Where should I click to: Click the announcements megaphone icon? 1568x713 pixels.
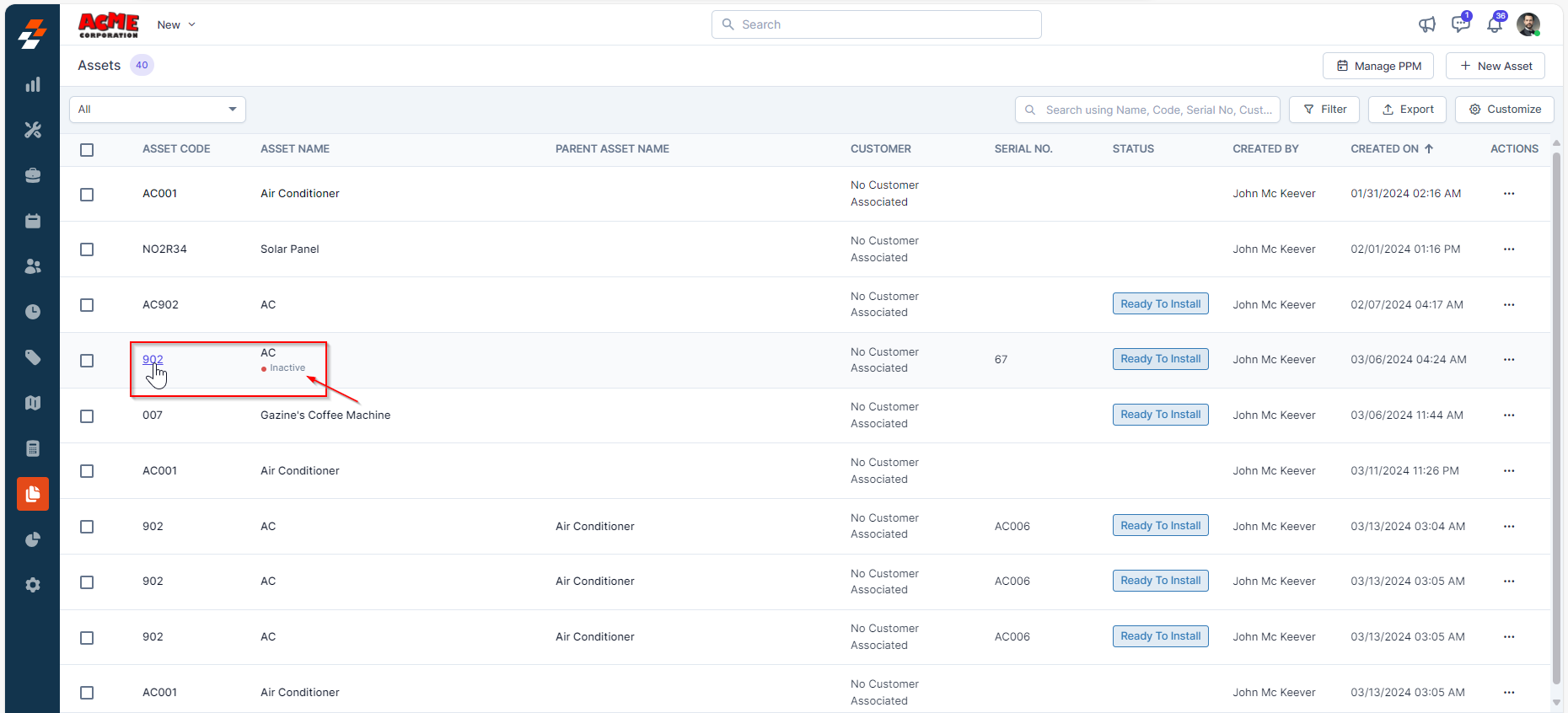tap(1426, 24)
